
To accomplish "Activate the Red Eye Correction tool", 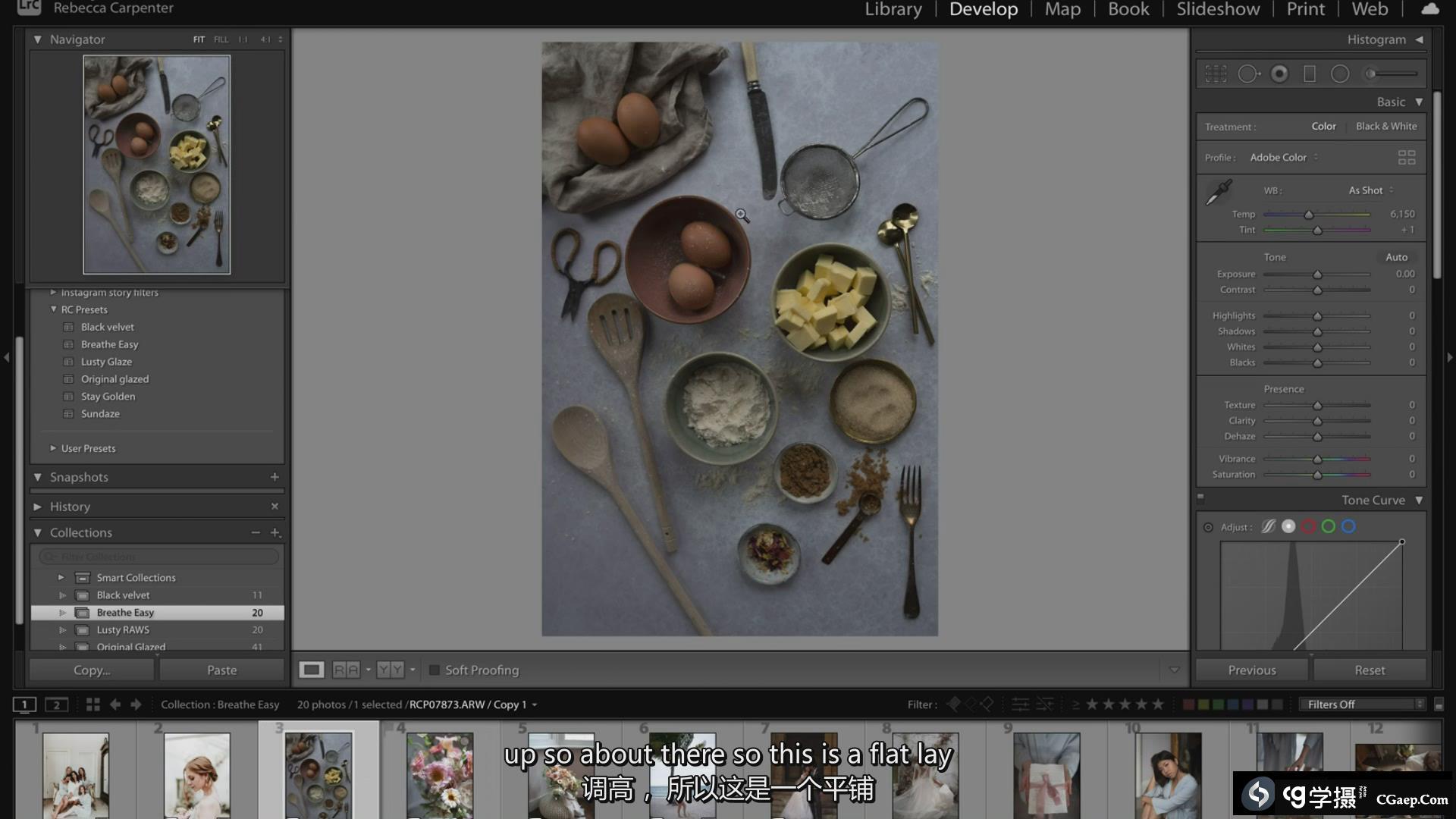I will (1279, 74).
